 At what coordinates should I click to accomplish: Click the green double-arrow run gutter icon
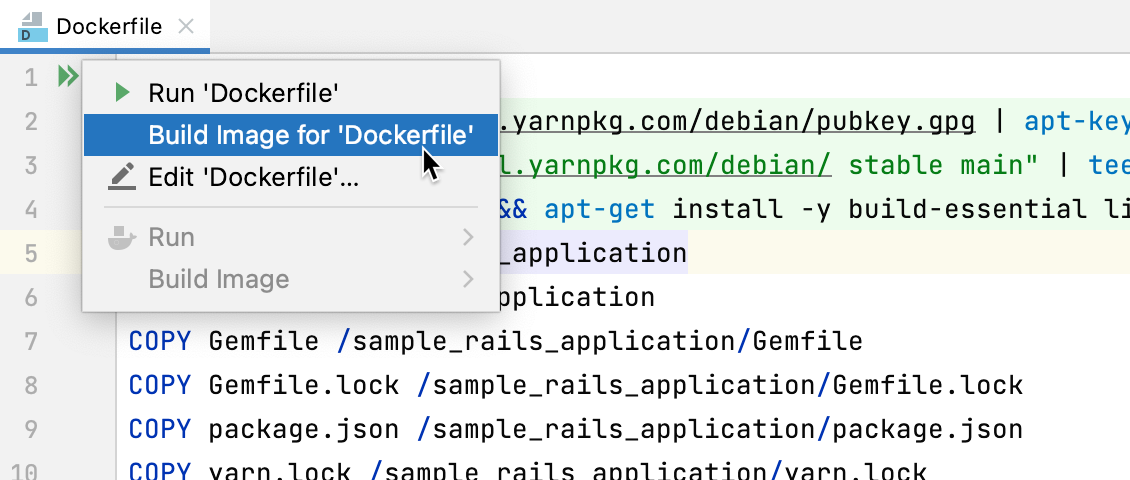tap(68, 76)
